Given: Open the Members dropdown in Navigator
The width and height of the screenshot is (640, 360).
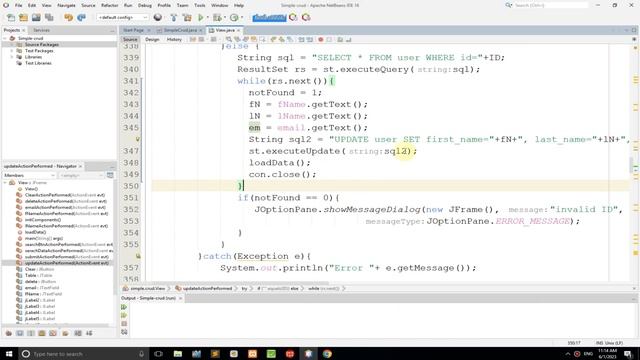Looking at the screenshot, I should click(29, 175).
